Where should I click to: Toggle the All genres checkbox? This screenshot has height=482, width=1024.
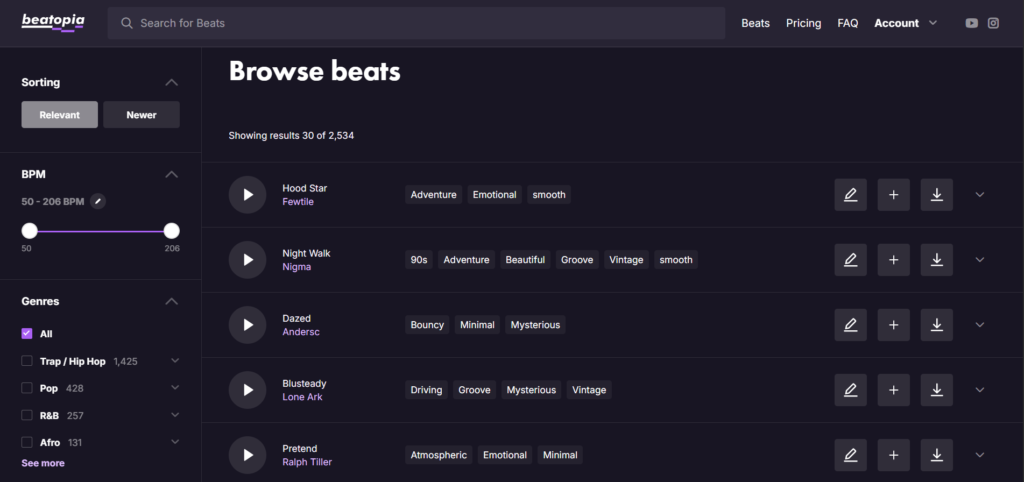[x=27, y=334]
